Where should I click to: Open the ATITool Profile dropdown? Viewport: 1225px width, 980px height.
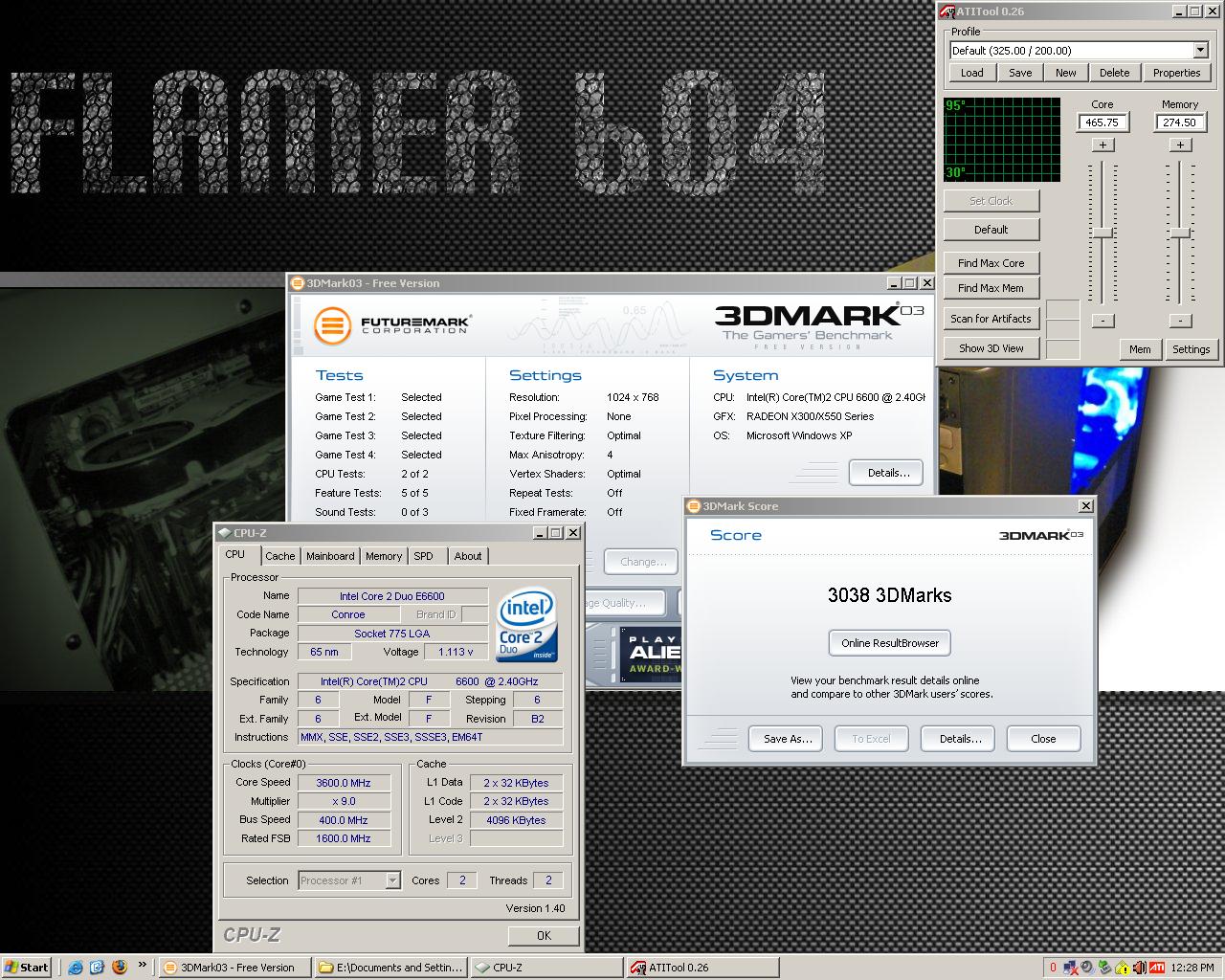[x=1200, y=50]
